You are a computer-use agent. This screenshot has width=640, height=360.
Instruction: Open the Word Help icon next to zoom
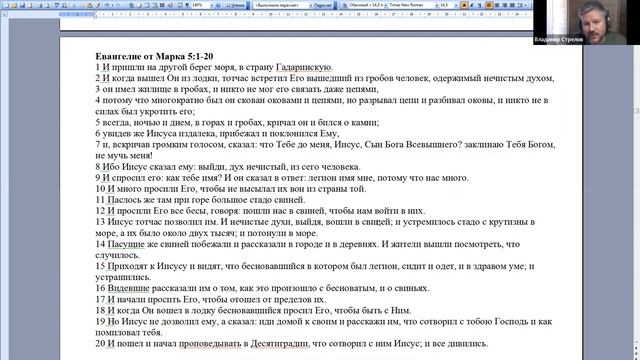[x=218, y=5]
